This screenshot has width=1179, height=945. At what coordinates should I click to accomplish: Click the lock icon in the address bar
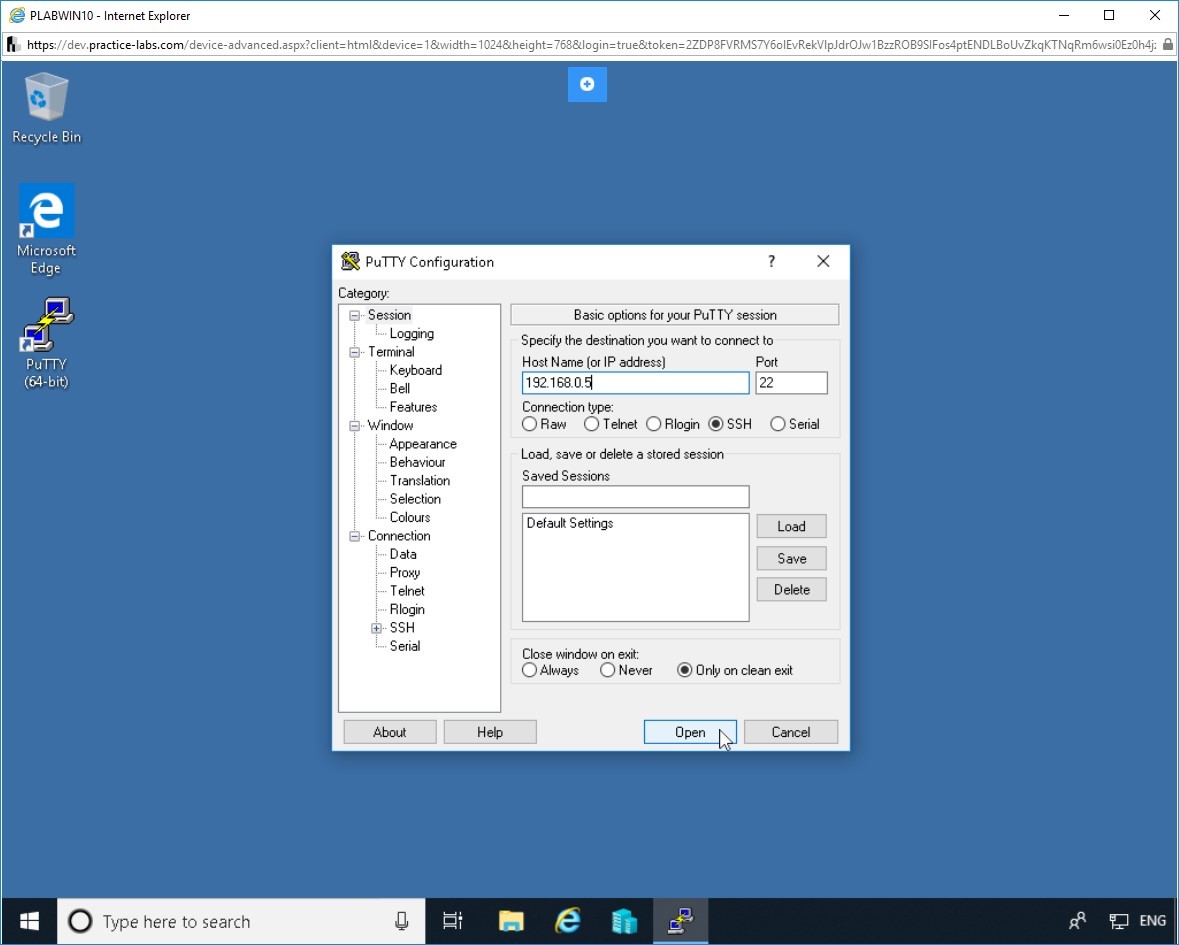1167,44
